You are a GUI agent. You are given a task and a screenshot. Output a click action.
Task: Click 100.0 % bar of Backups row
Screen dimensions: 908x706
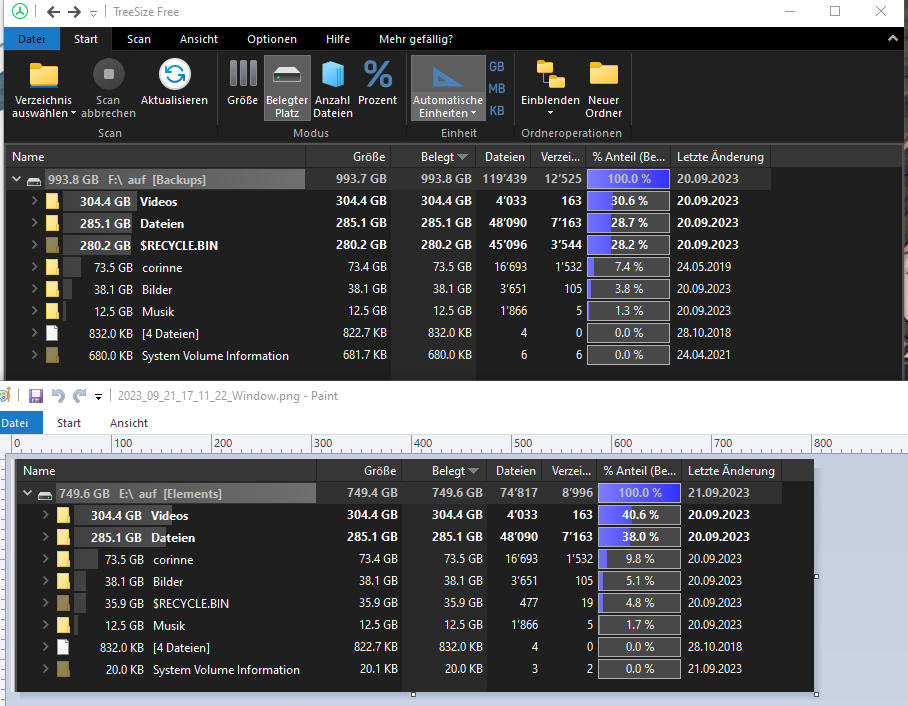pos(629,179)
